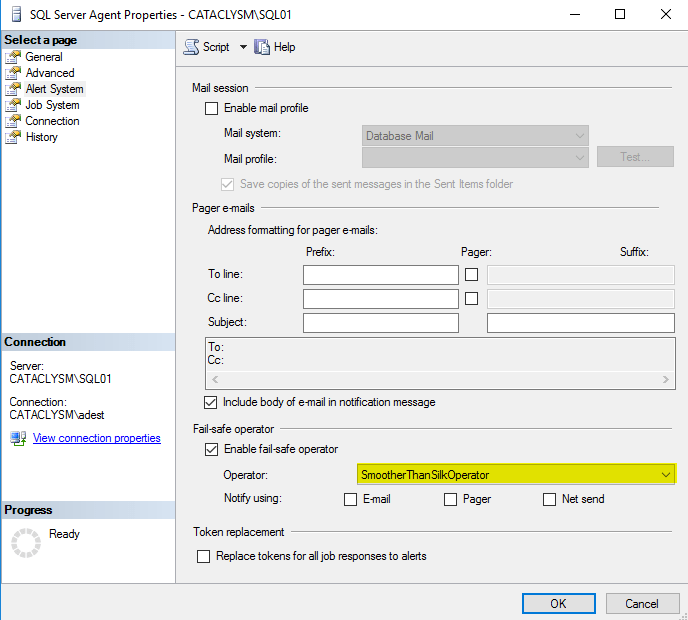Image resolution: width=688 pixels, height=620 pixels.
Task: Click the Connection page icon
Action: [x=13, y=121]
